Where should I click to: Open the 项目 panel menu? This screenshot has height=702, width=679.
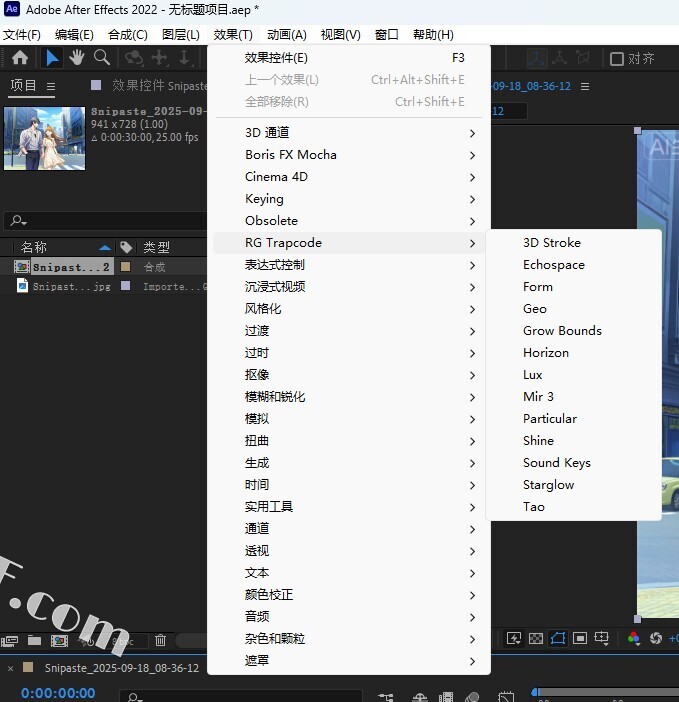[52, 86]
